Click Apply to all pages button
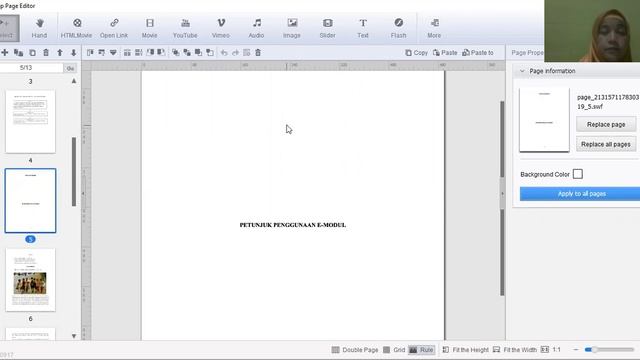The image size is (640, 360). 581,194
